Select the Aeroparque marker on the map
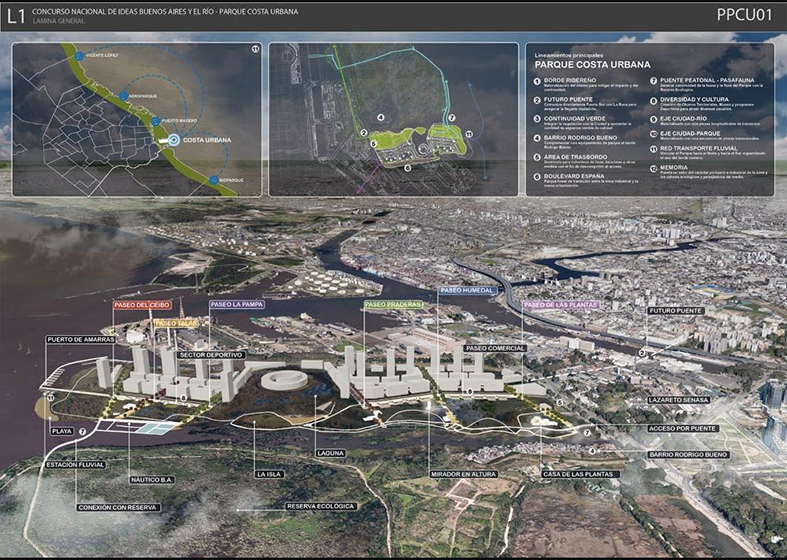Image resolution: width=787 pixels, height=560 pixels. click(123, 96)
